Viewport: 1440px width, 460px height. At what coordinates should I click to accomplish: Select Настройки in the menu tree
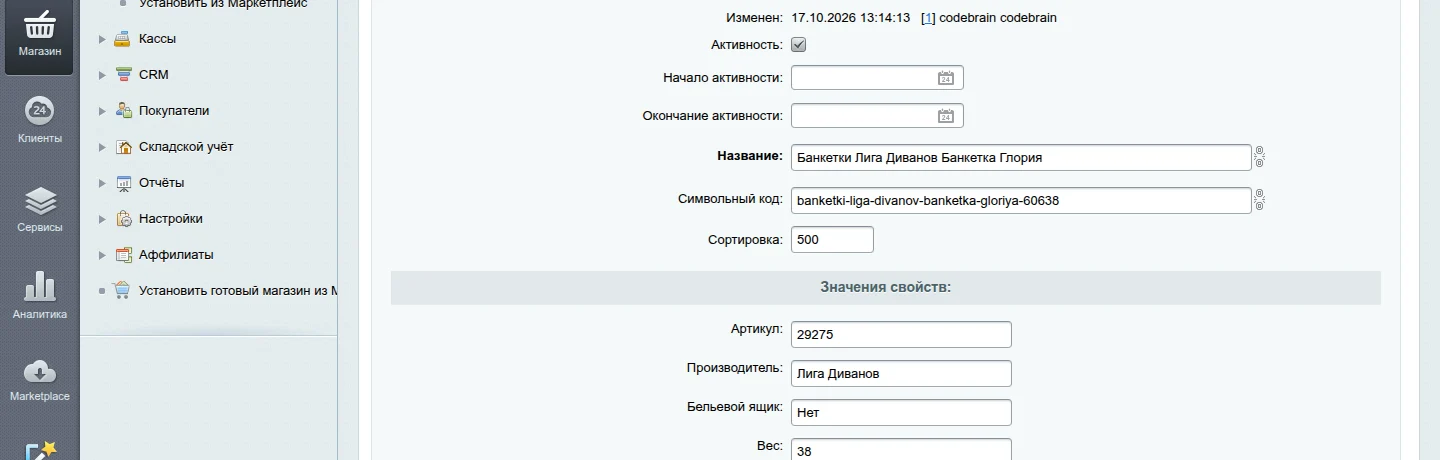pyautogui.click(x=171, y=219)
